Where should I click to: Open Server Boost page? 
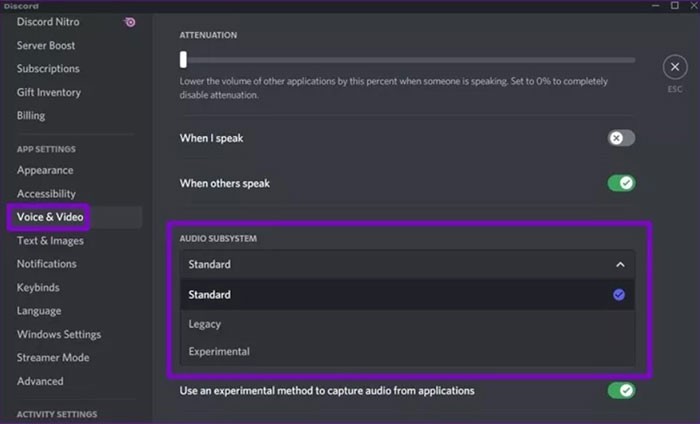pyautogui.click(x=46, y=45)
